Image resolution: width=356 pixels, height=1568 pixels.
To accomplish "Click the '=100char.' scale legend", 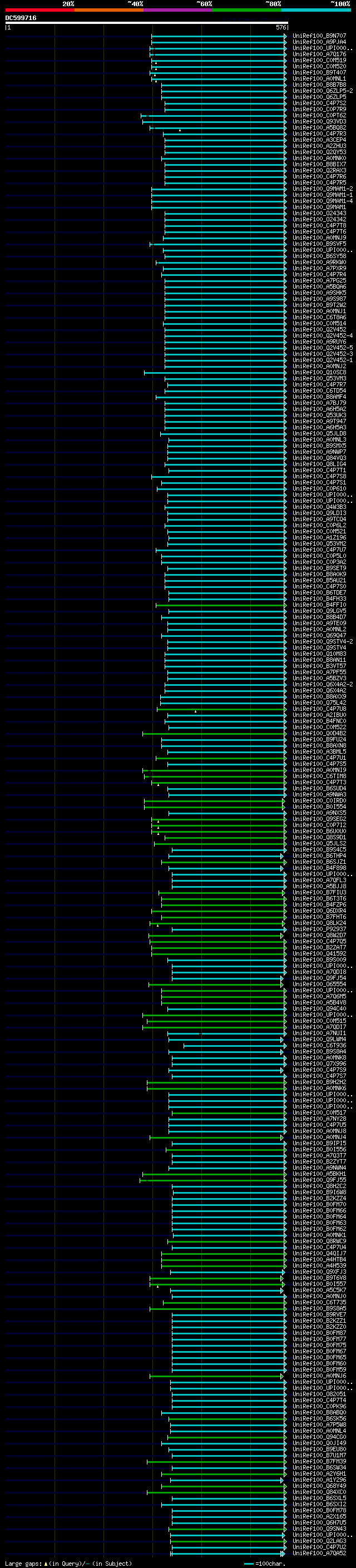I will point(264,1563).
